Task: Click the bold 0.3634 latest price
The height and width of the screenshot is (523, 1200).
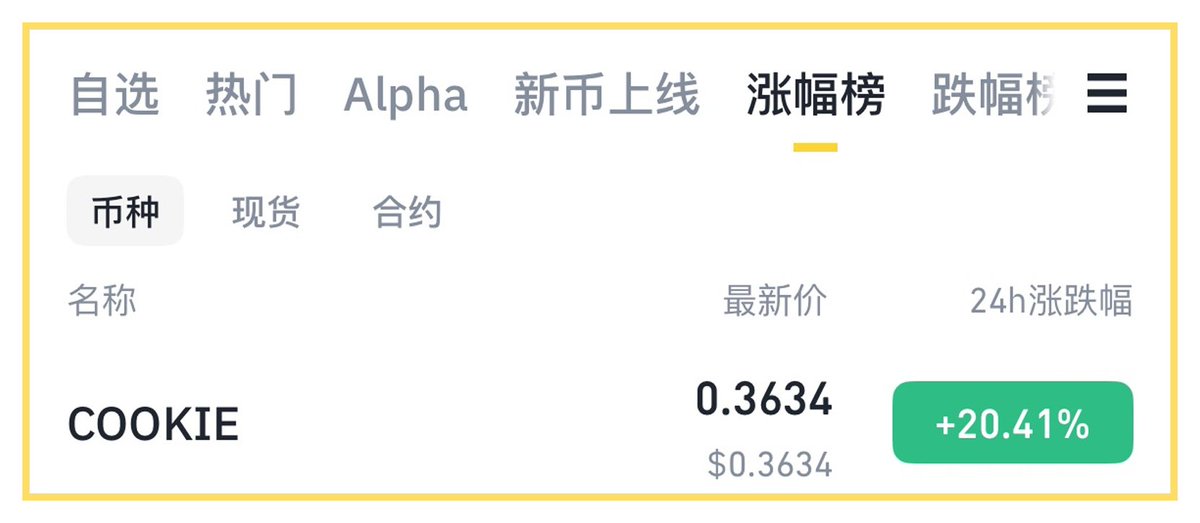Action: point(764,400)
